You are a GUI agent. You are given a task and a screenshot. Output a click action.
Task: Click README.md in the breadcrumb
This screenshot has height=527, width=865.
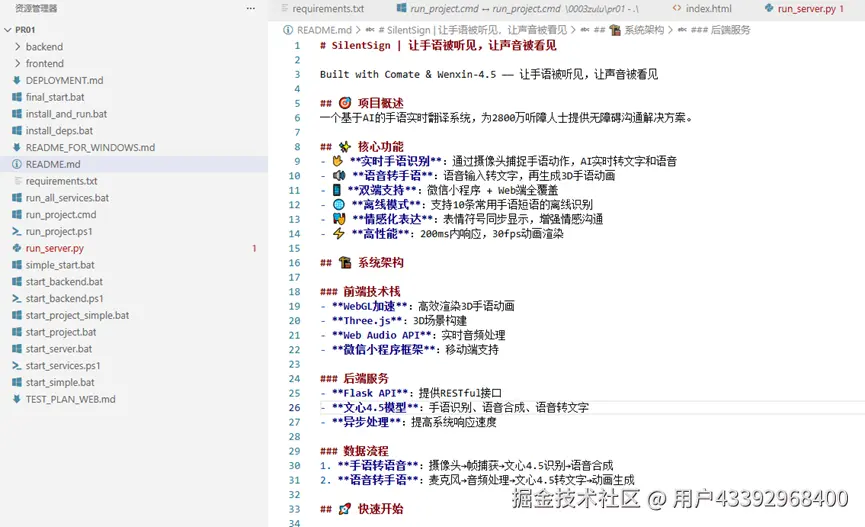coord(324,30)
